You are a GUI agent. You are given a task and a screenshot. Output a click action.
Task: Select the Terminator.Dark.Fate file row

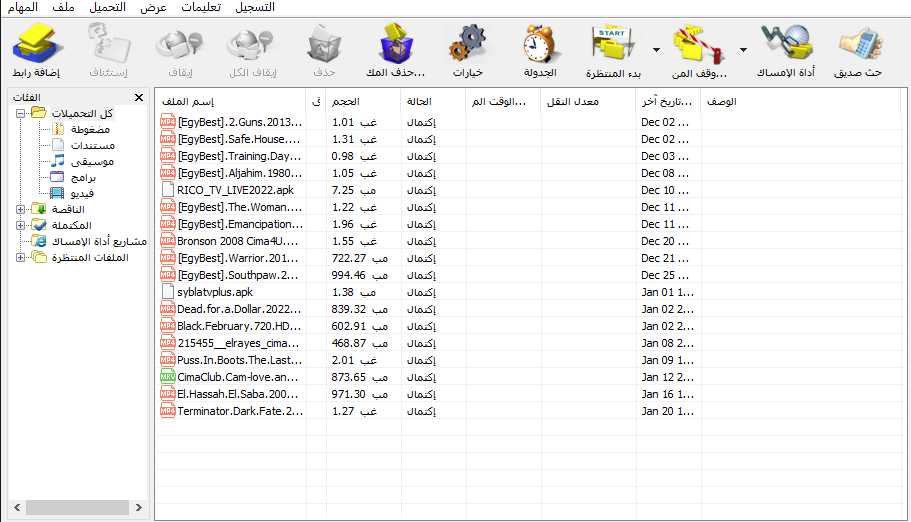[x=528, y=411]
